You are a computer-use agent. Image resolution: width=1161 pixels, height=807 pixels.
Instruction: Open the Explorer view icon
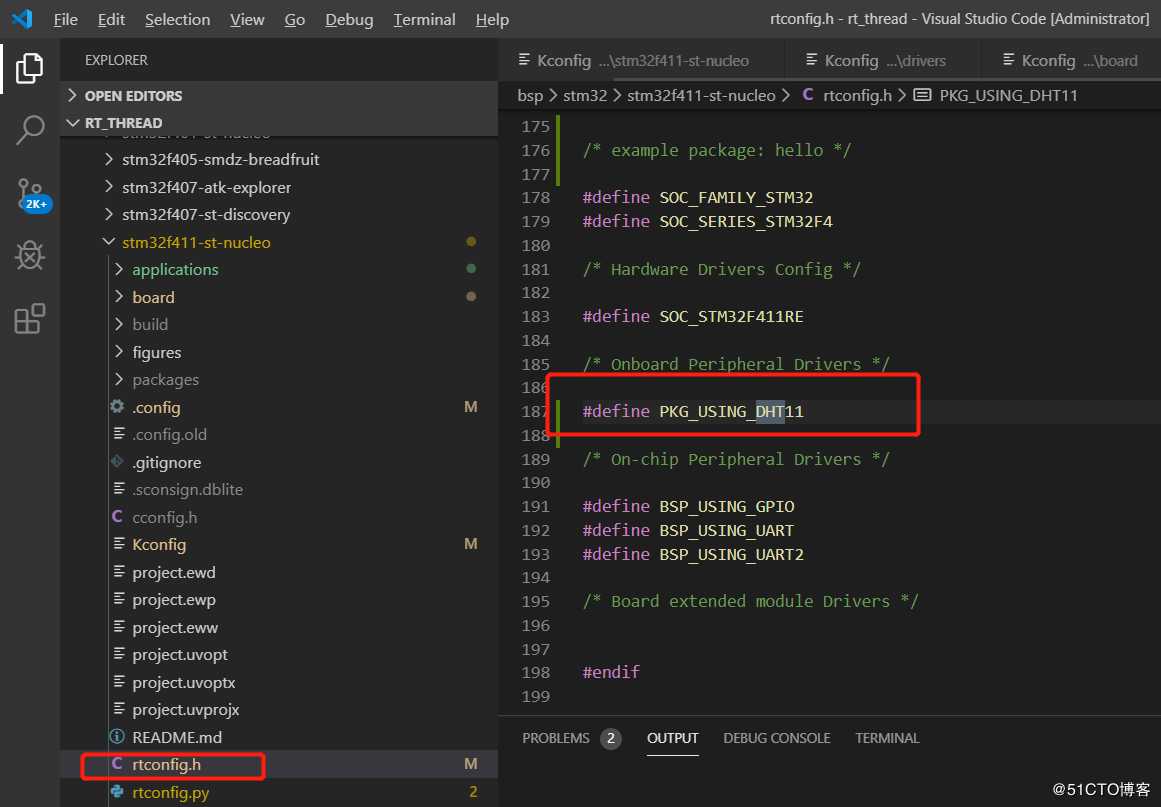pos(30,69)
